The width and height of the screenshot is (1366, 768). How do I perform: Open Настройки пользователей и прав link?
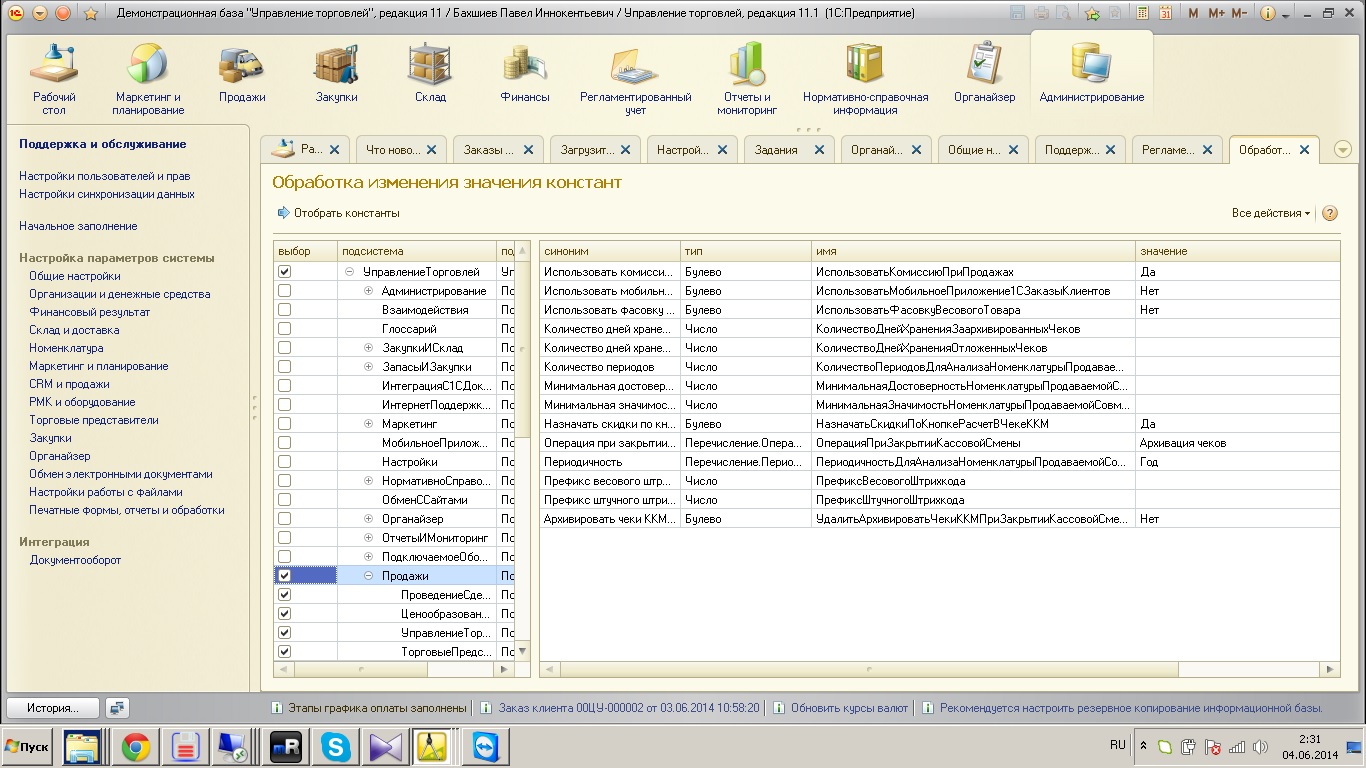click(104, 176)
